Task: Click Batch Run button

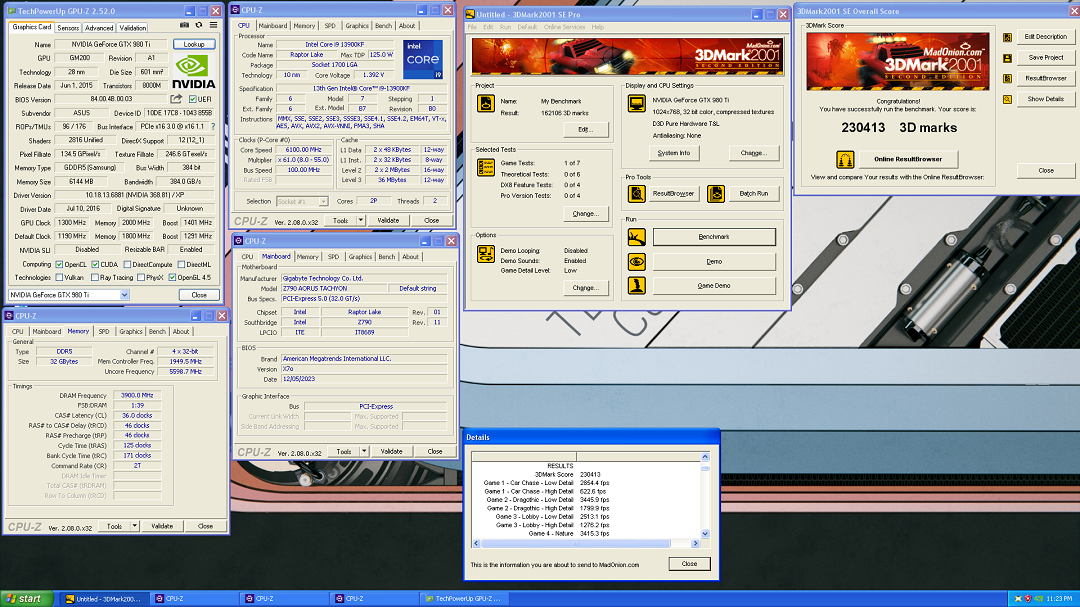Action: tap(754, 194)
